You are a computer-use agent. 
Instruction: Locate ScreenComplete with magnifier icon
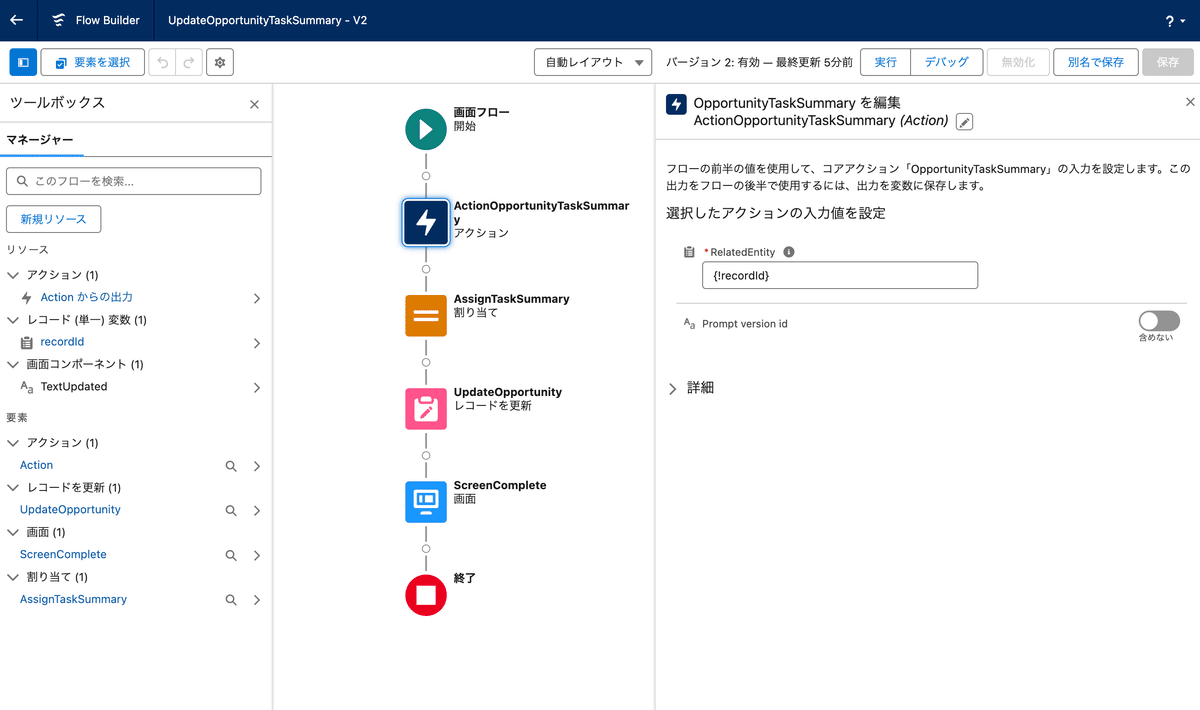tap(231, 555)
